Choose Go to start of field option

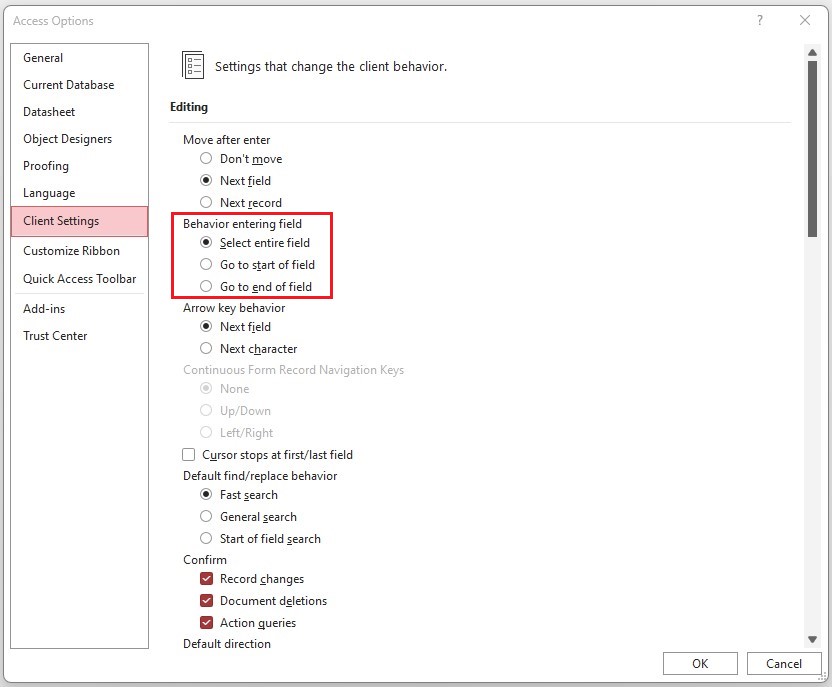206,265
